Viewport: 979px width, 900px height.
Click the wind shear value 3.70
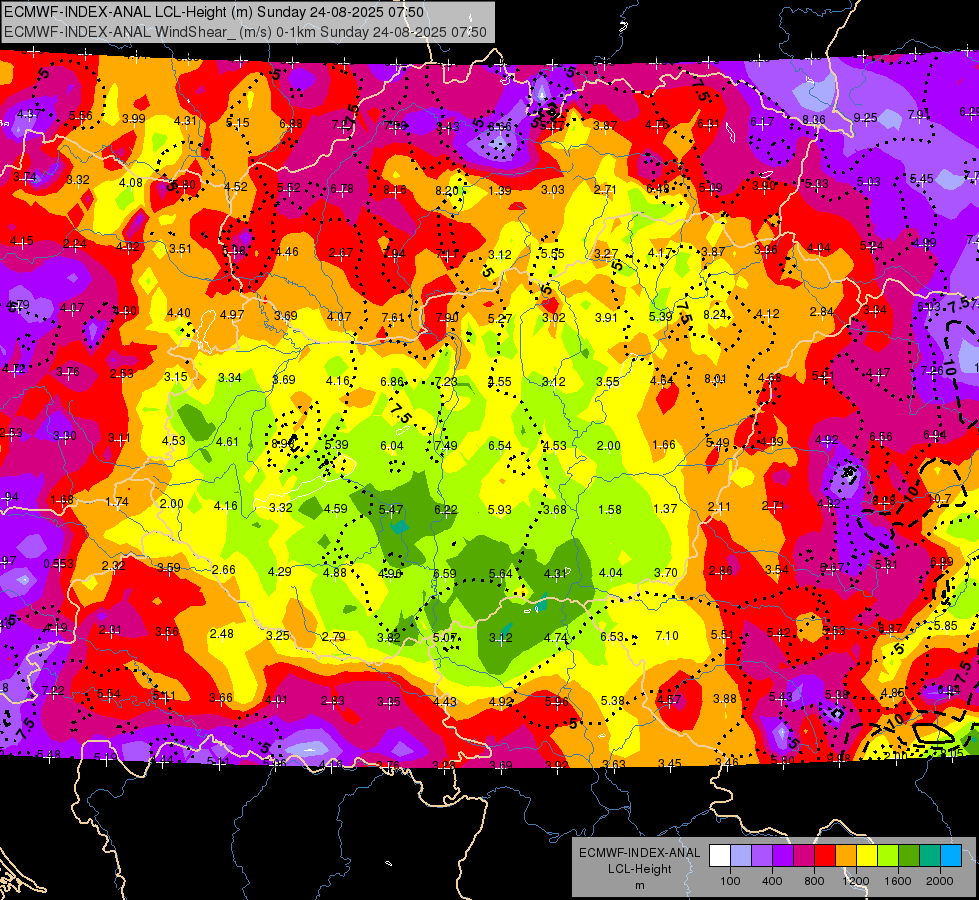[x=666, y=572]
